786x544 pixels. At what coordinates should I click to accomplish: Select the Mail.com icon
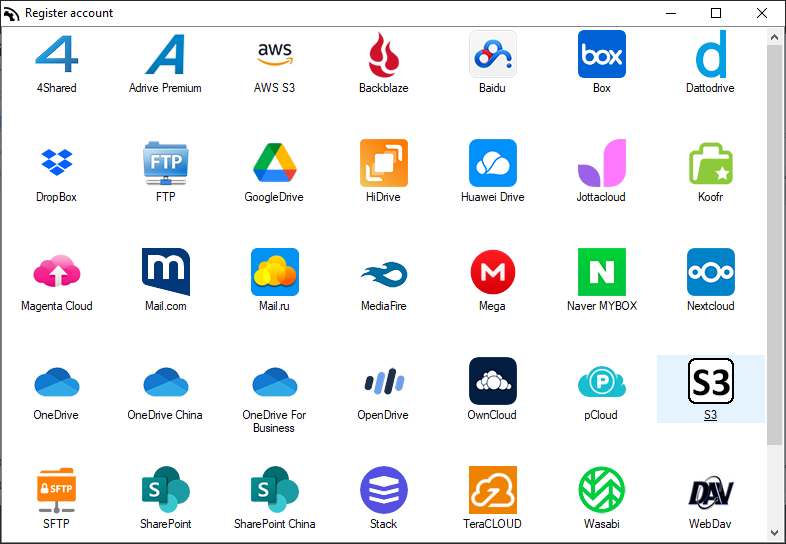coord(165,271)
